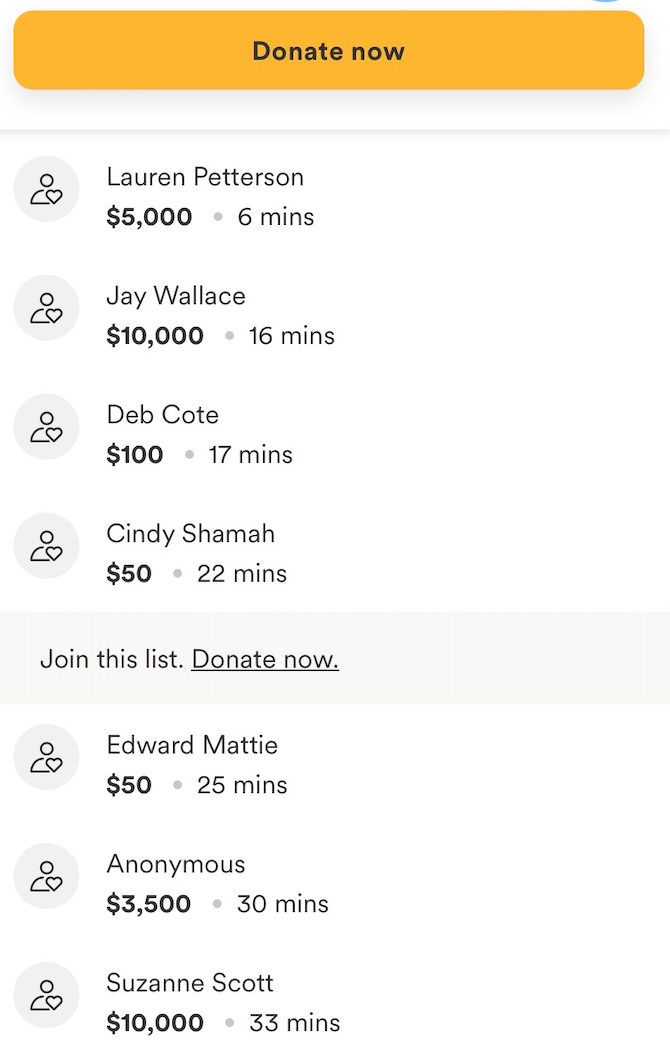Click Deb Cote's donor avatar icon
This screenshot has width=670, height=1054.
pos(46,427)
